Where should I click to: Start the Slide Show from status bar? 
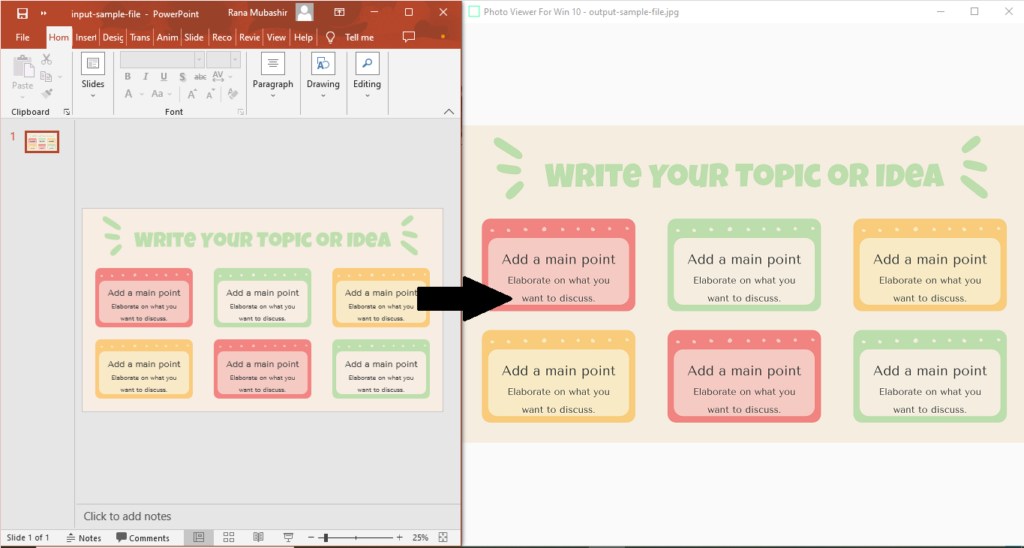point(288,538)
